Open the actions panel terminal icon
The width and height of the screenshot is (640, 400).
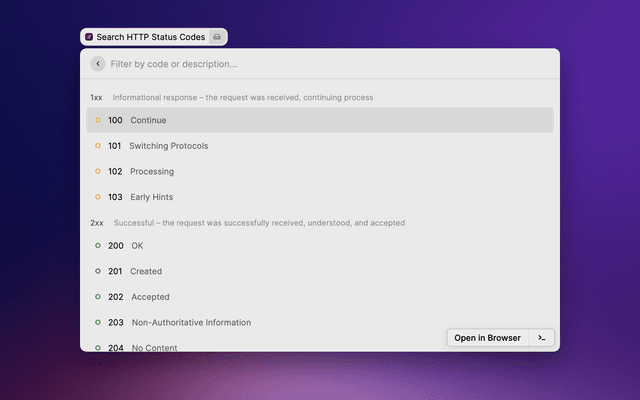[541, 338]
